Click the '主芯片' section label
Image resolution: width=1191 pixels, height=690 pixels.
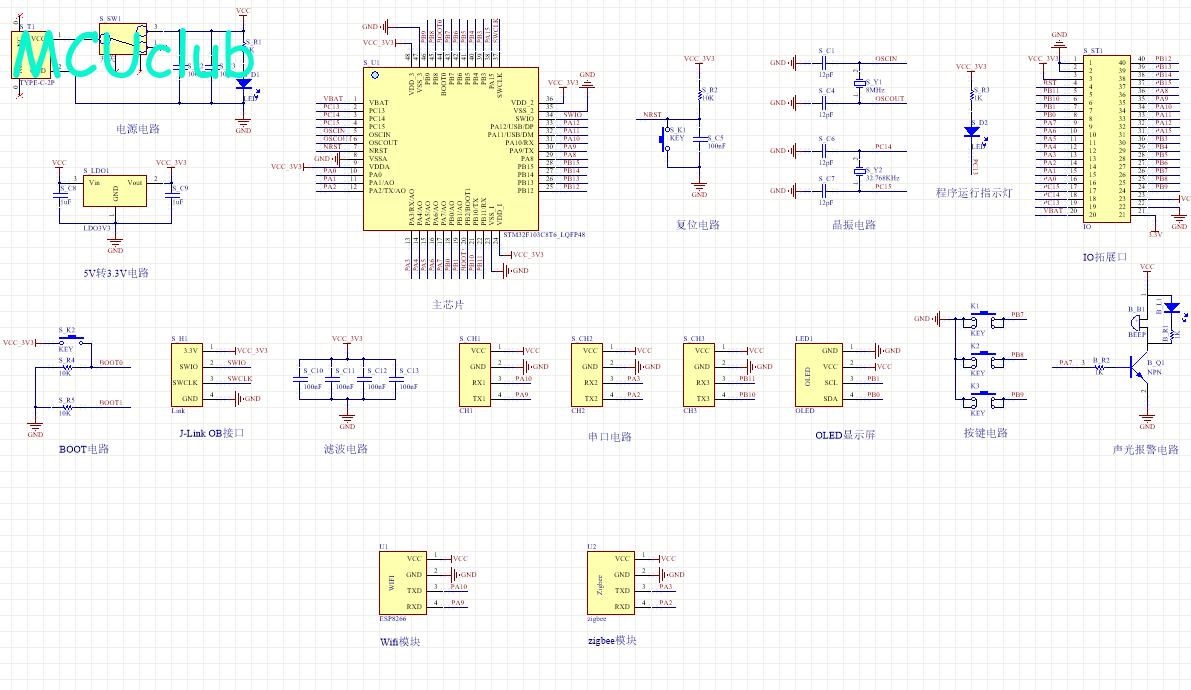448,305
